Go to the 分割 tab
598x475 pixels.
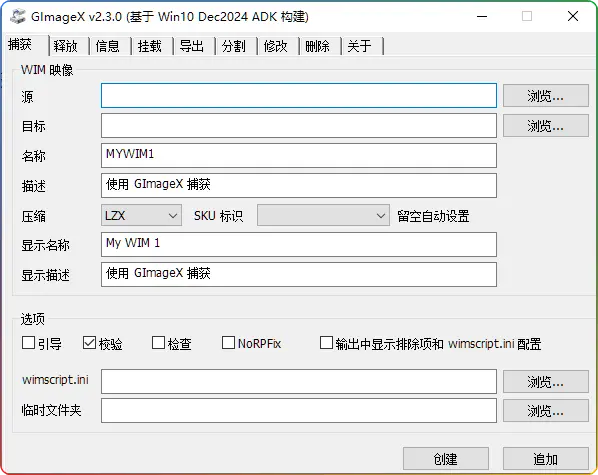236,47
